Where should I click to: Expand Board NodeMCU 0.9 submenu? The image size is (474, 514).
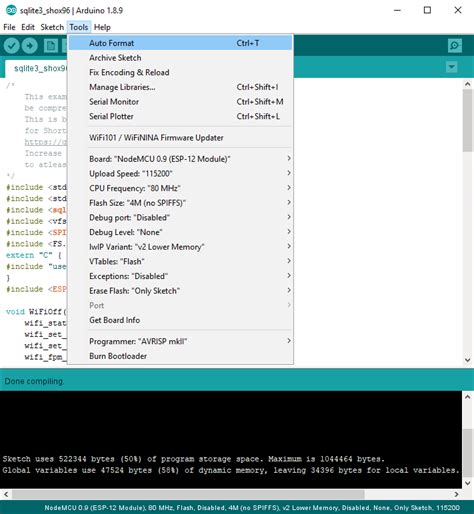[x=180, y=159]
